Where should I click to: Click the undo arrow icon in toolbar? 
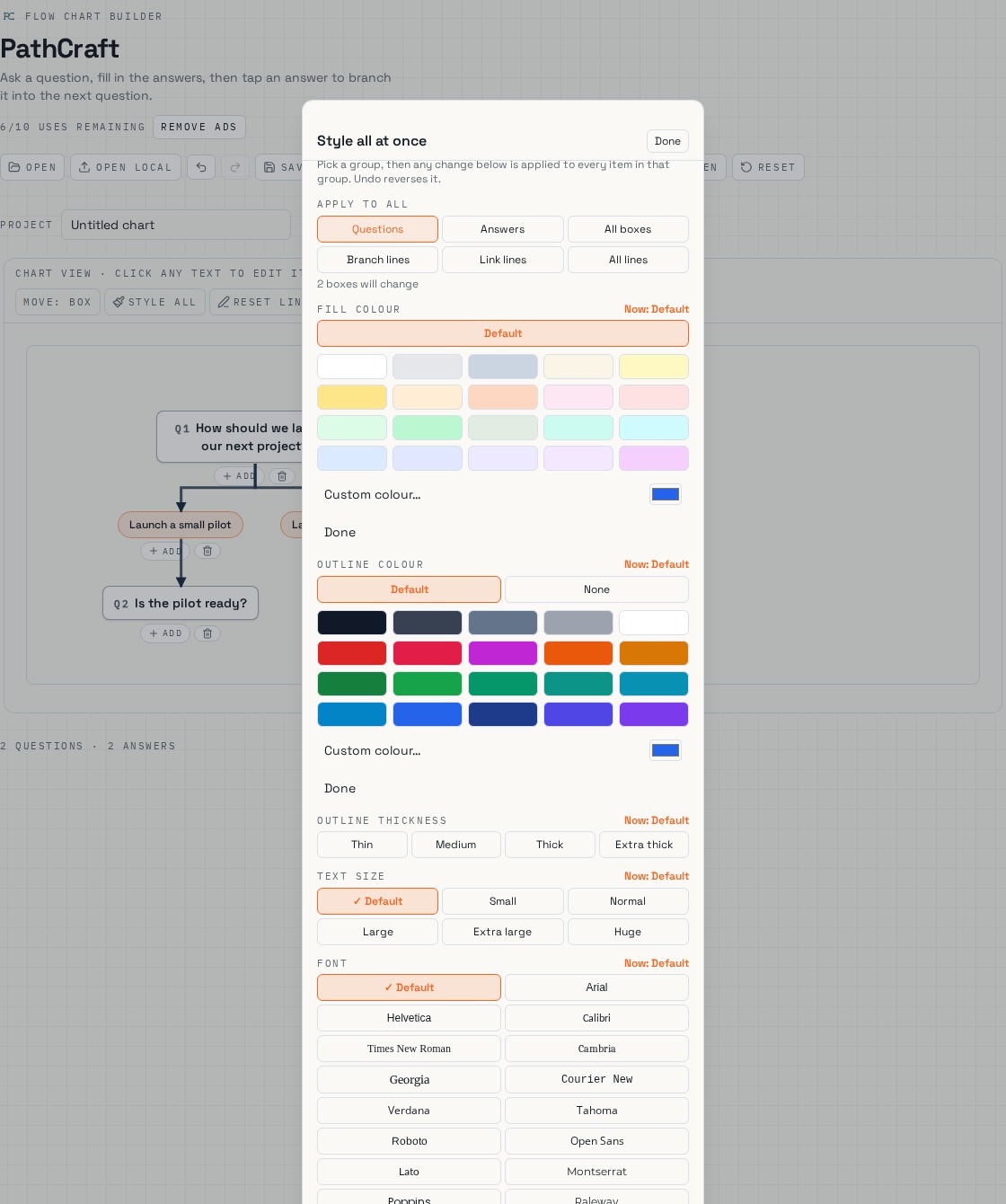[x=201, y=167]
